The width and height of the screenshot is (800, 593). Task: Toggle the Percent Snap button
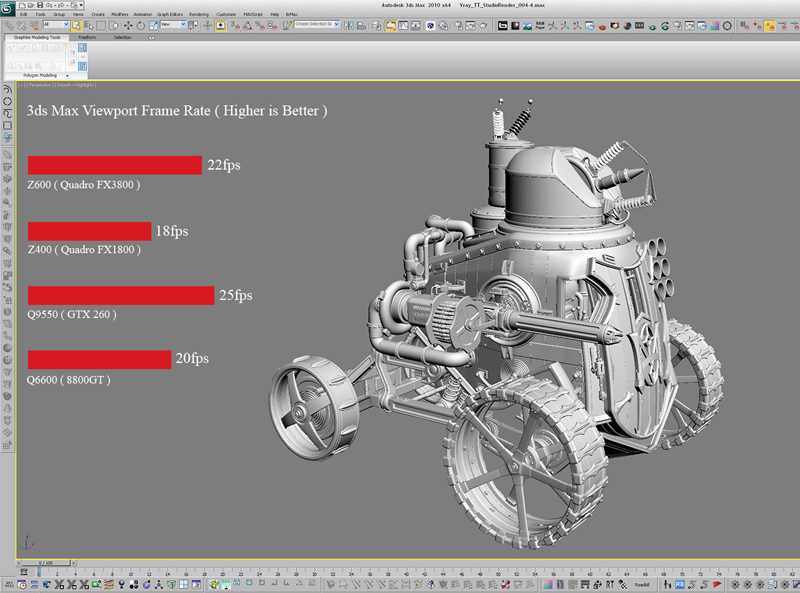[x=260, y=25]
